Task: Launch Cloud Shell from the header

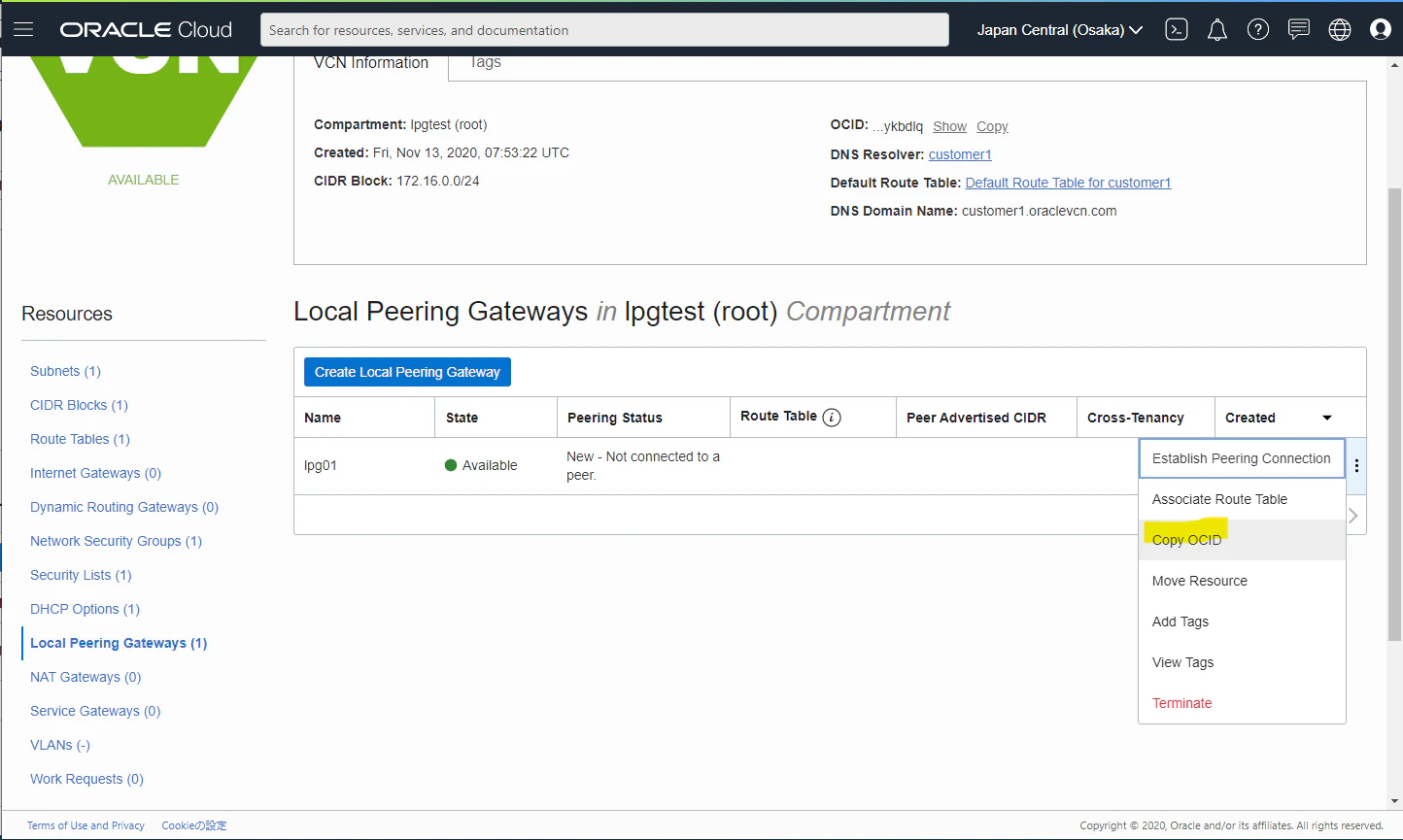Action: 1177,29
